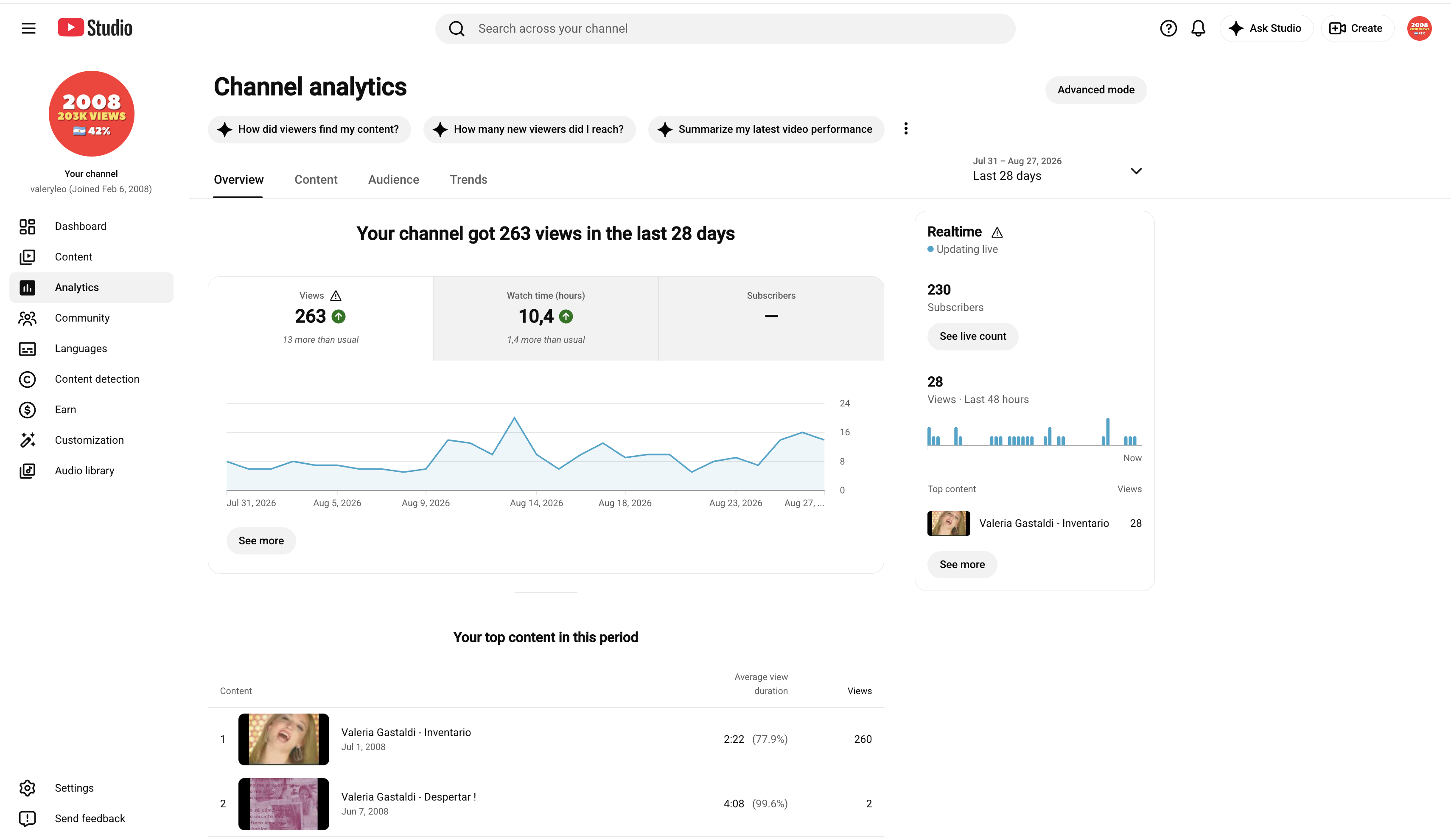Open the account avatar menu
This screenshot has width=1451, height=840.
point(1419,28)
